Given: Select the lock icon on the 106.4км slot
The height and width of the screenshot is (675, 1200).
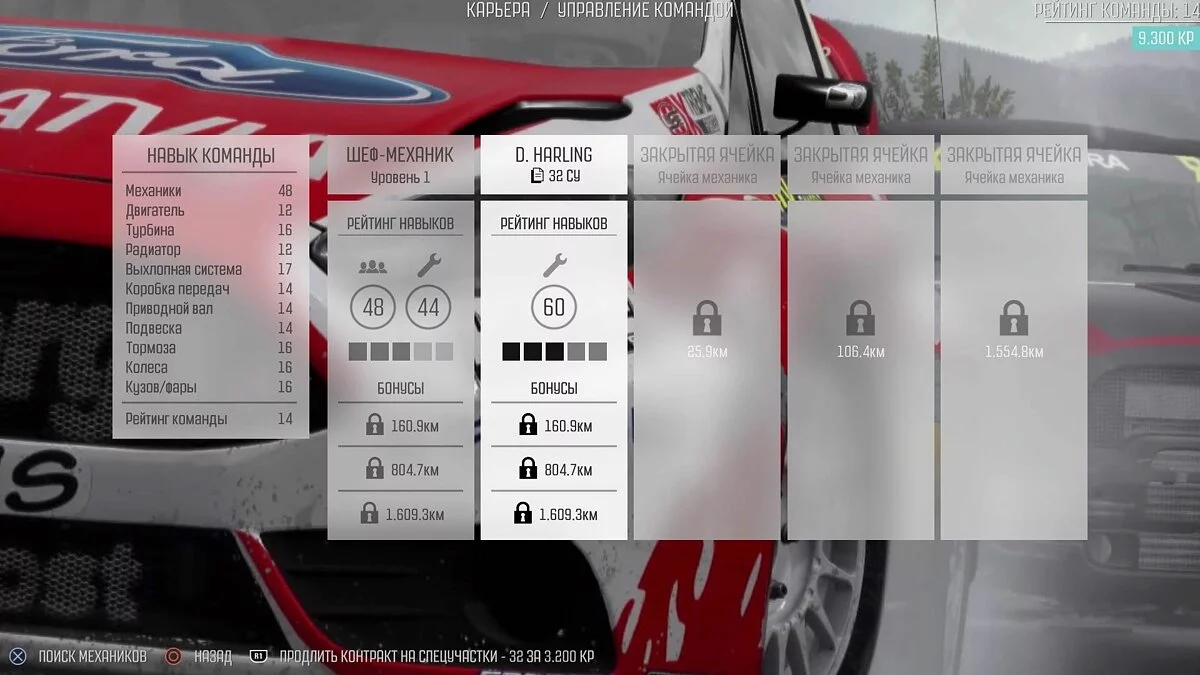Looking at the screenshot, I should [861, 320].
